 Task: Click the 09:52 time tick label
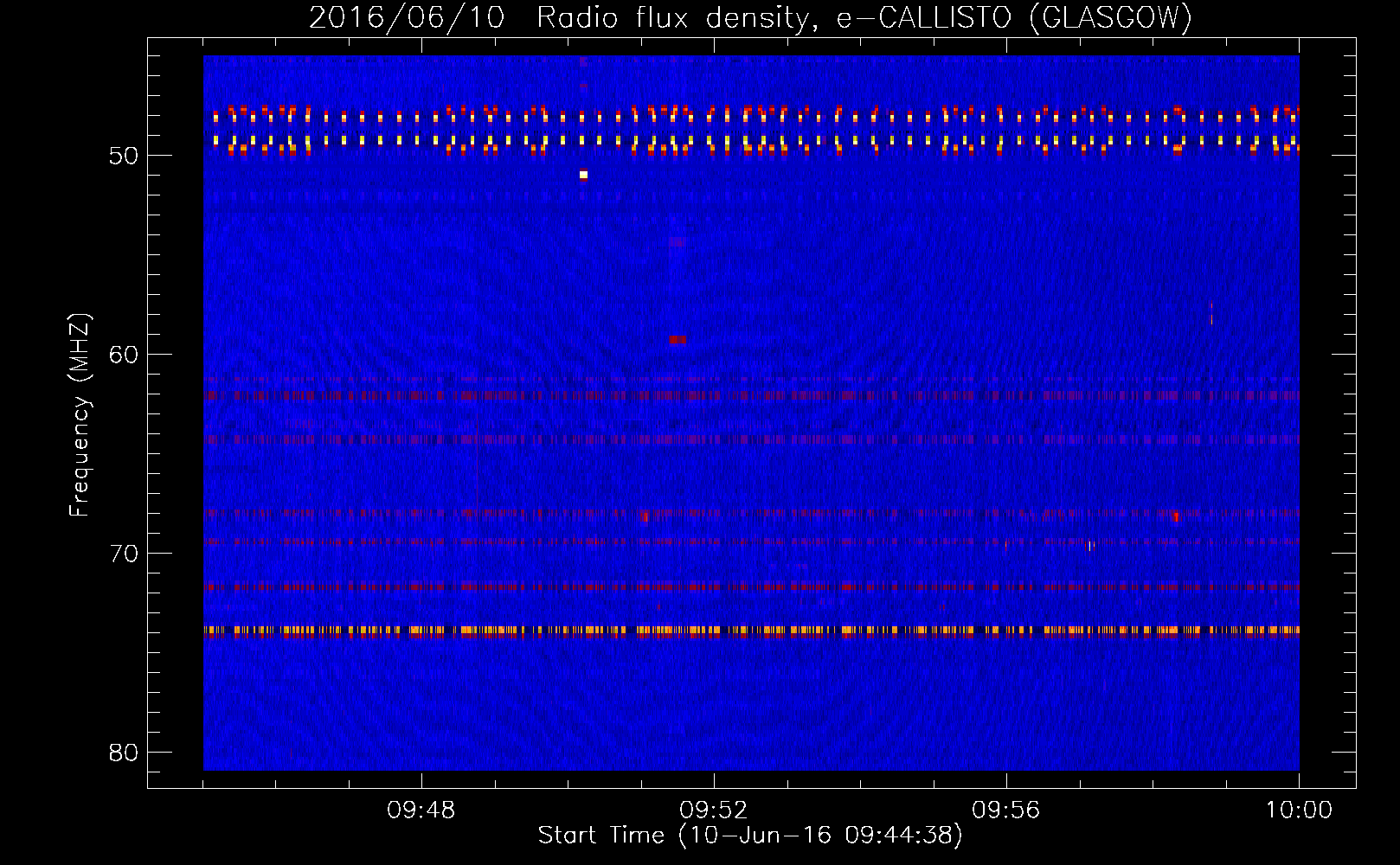[x=714, y=811]
